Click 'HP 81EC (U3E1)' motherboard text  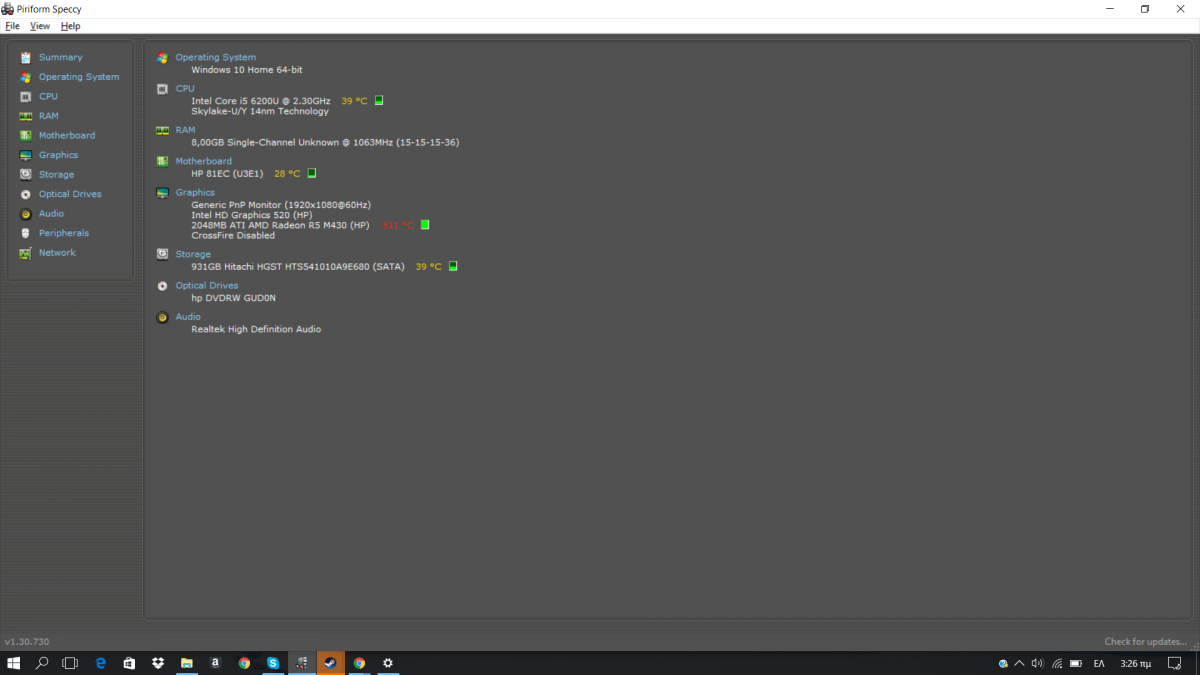click(227, 173)
